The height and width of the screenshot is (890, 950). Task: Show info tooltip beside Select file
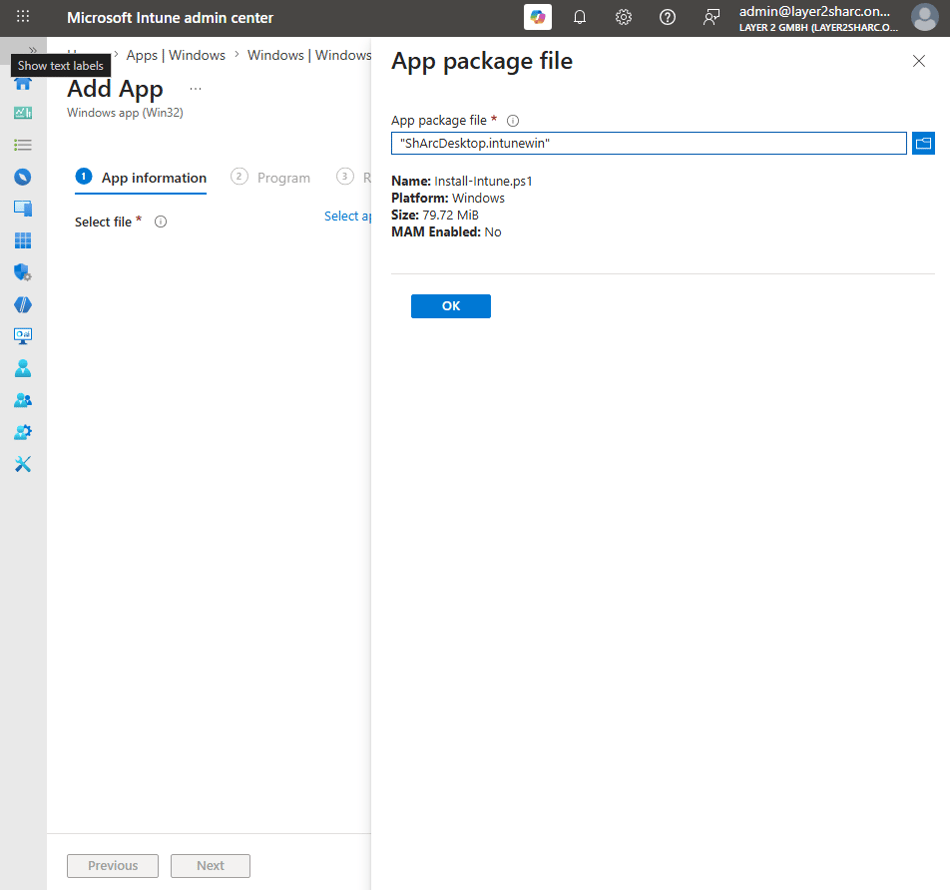[x=161, y=222]
